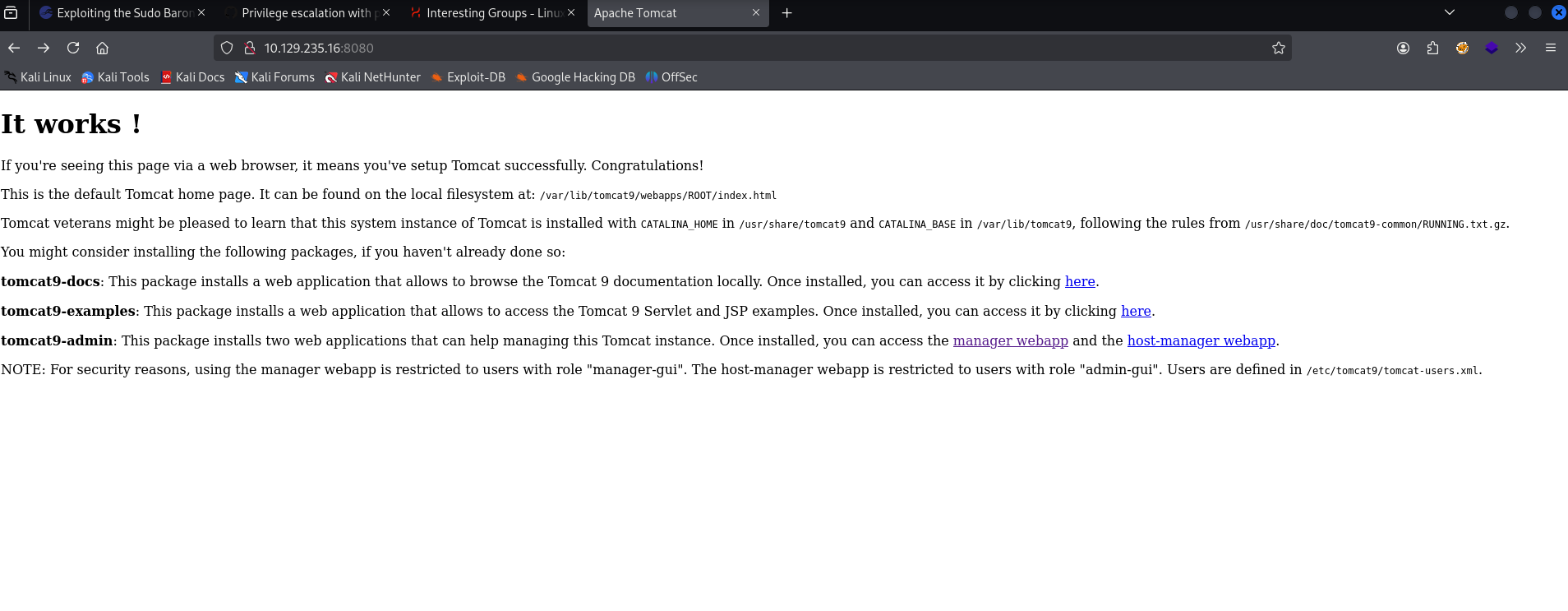The height and width of the screenshot is (611, 1568).
Task: Go to the browser Home page
Action: [102, 48]
